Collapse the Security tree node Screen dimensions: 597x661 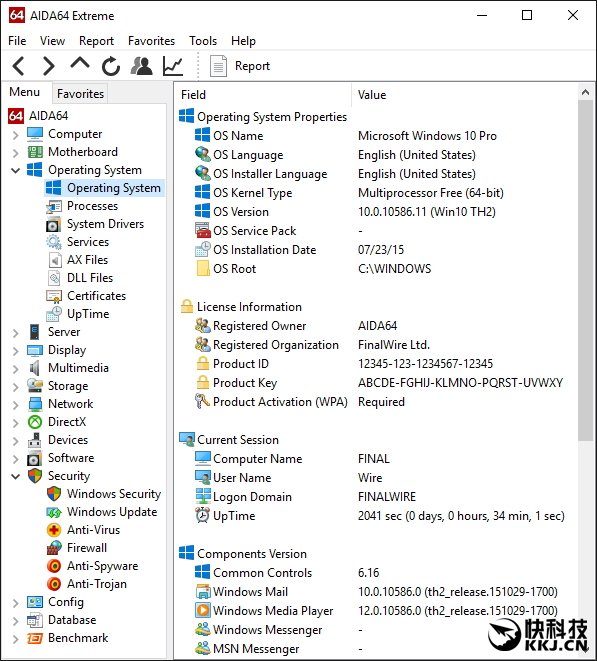coord(16,477)
